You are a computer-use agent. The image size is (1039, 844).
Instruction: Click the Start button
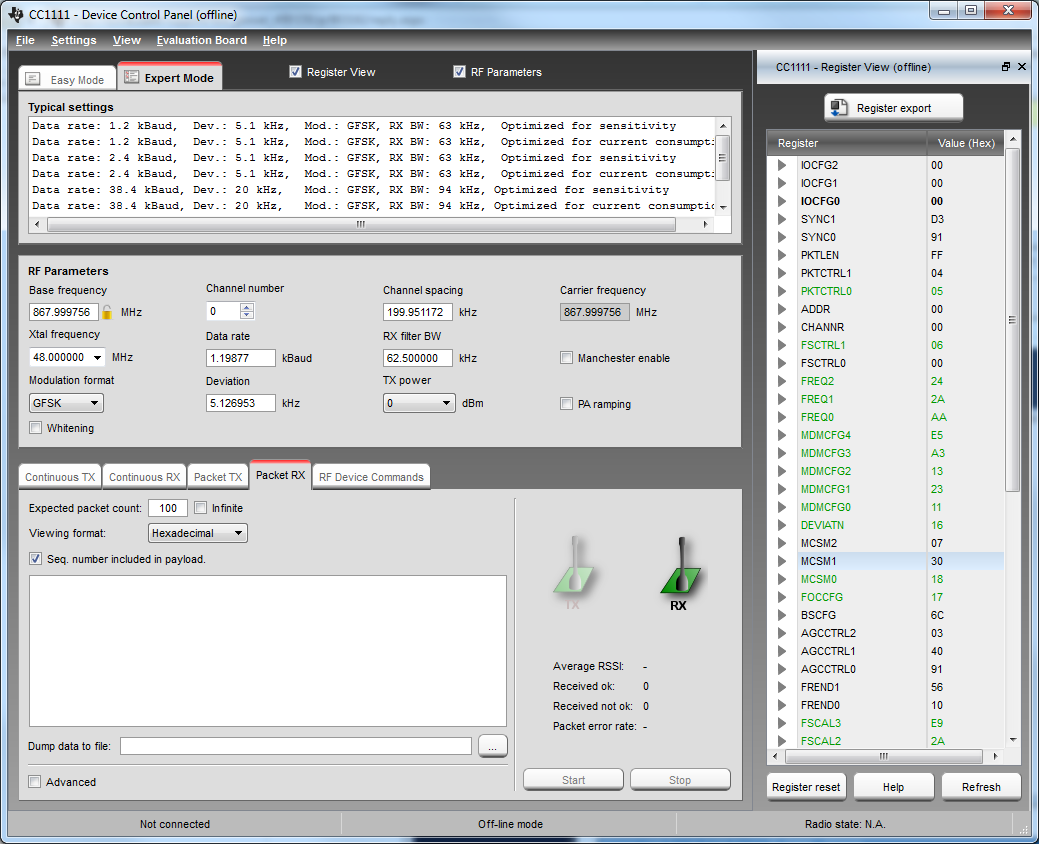(x=573, y=780)
